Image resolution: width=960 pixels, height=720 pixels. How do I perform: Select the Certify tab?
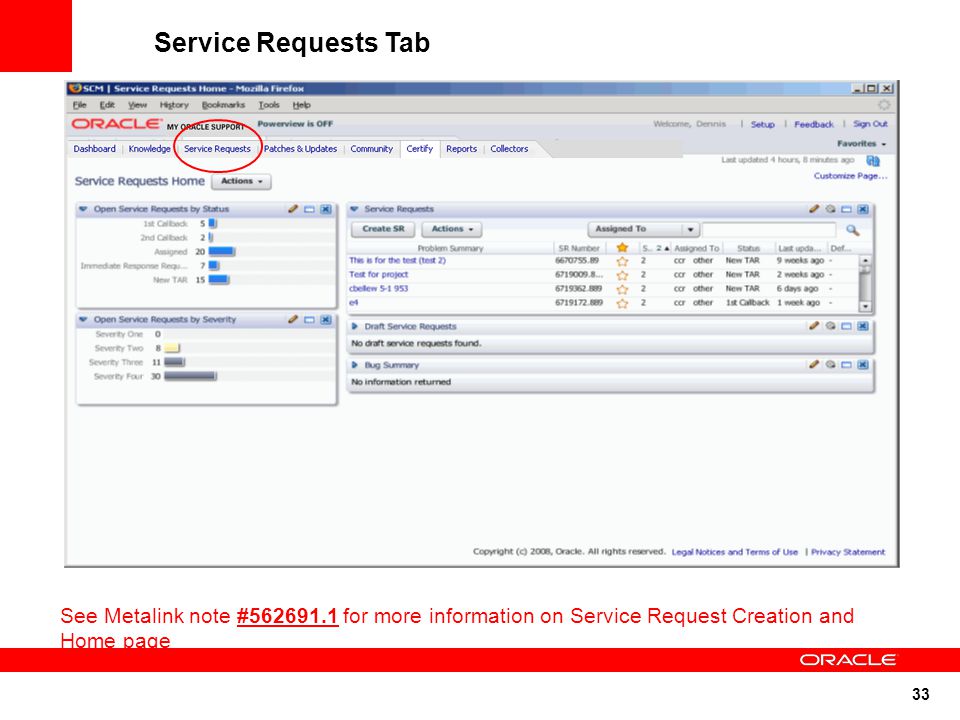click(419, 149)
